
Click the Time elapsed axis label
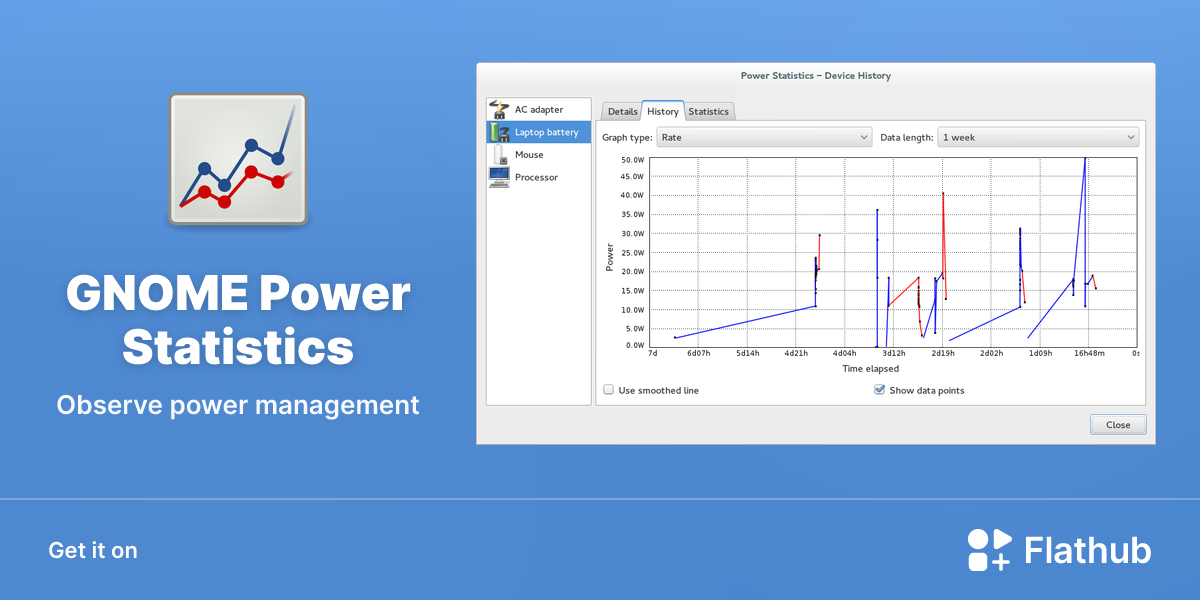pyautogui.click(x=870, y=369)
